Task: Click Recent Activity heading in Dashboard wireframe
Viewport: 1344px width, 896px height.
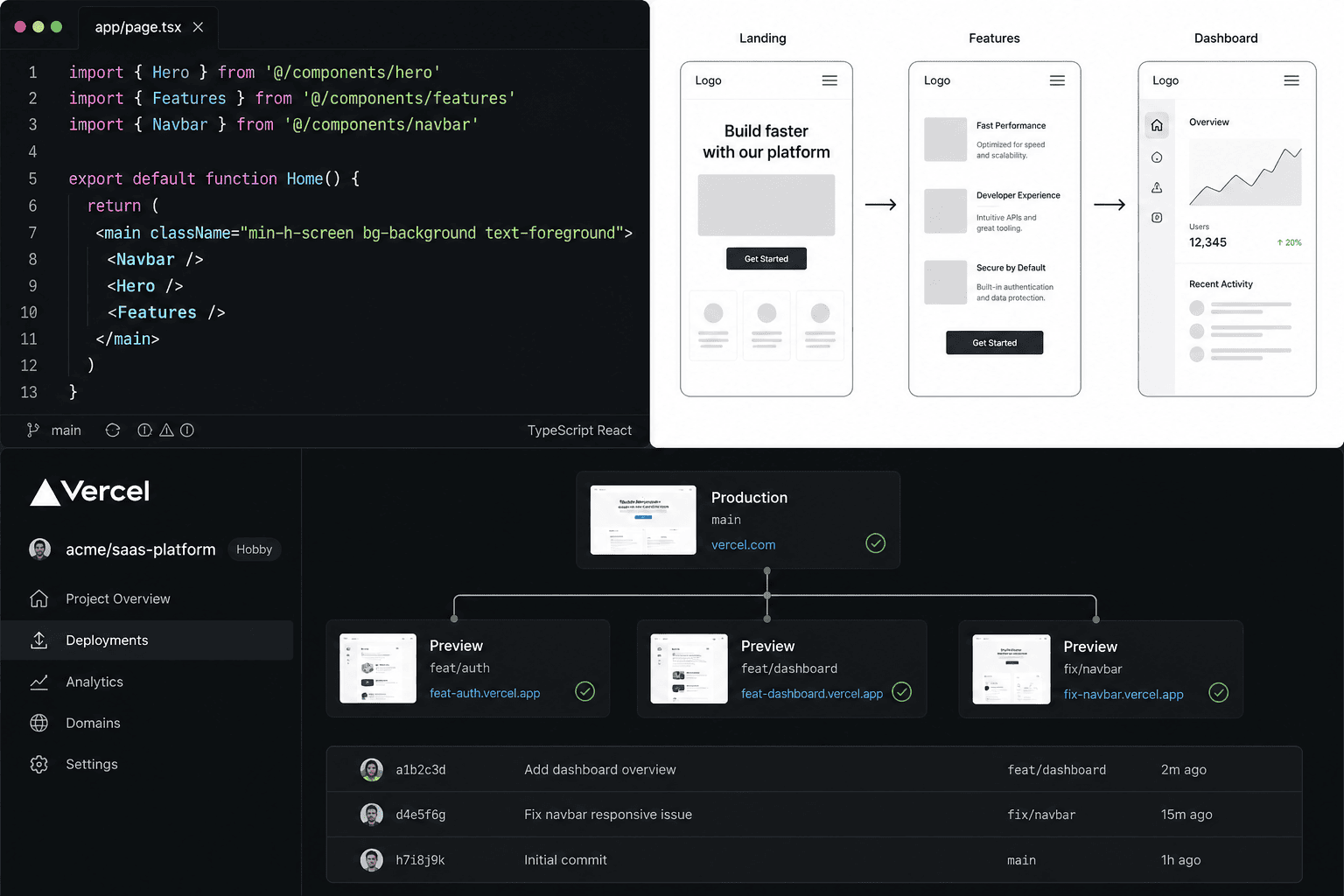Action: coord(1221,284)
